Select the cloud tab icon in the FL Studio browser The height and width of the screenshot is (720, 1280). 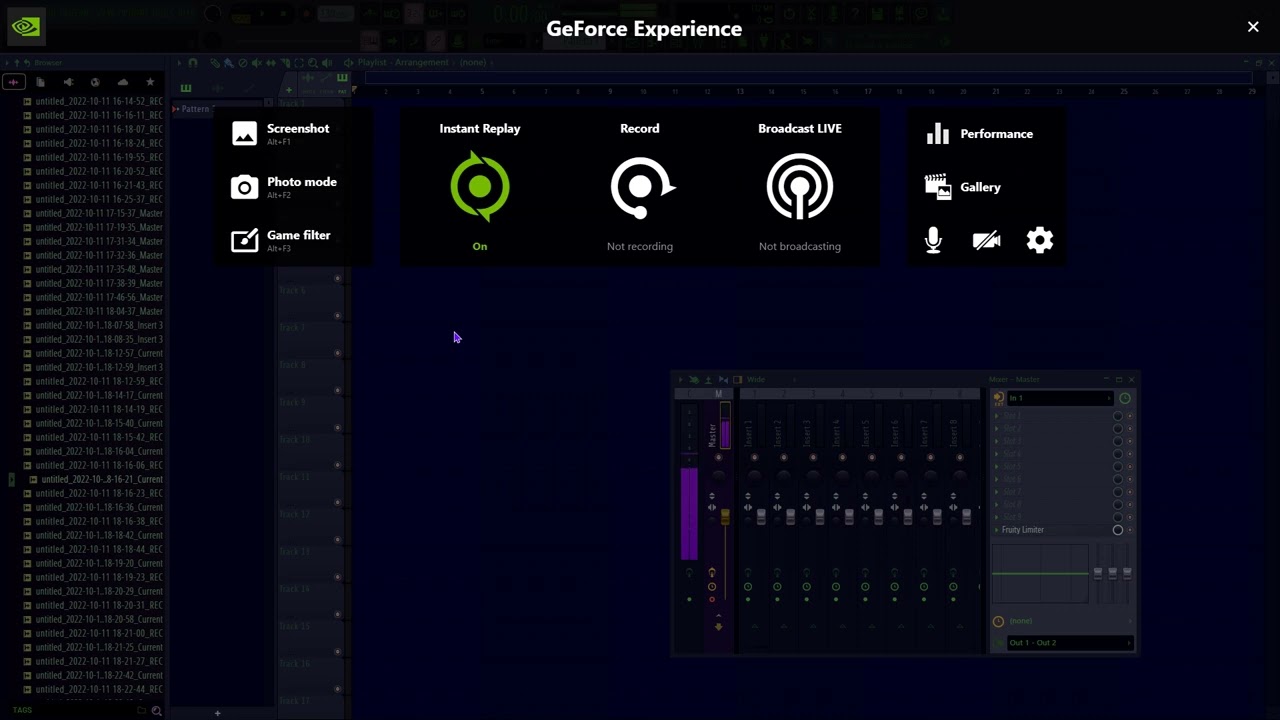[123, 82]
